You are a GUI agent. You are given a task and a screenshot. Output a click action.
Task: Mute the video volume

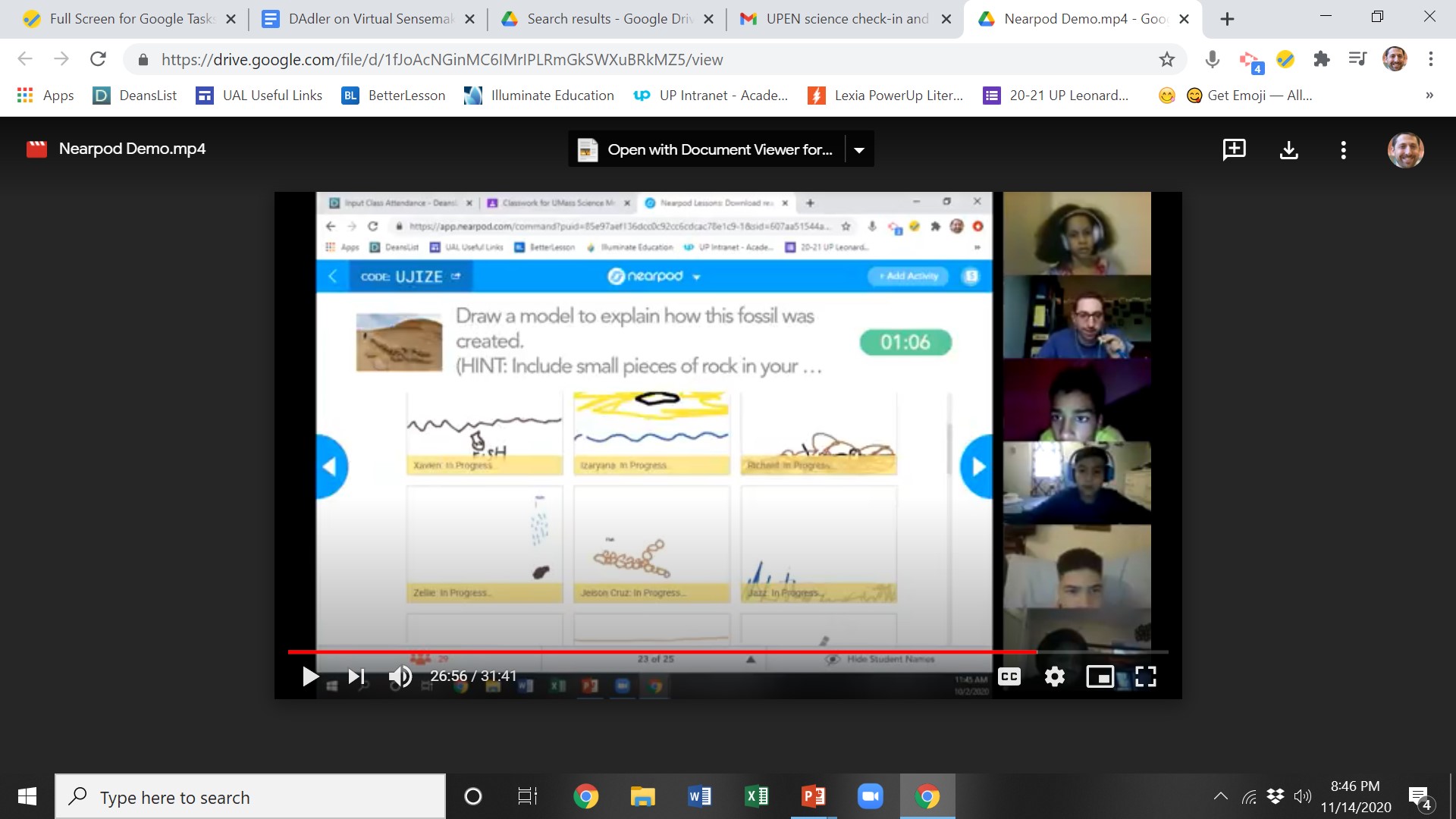pos(400,676)
